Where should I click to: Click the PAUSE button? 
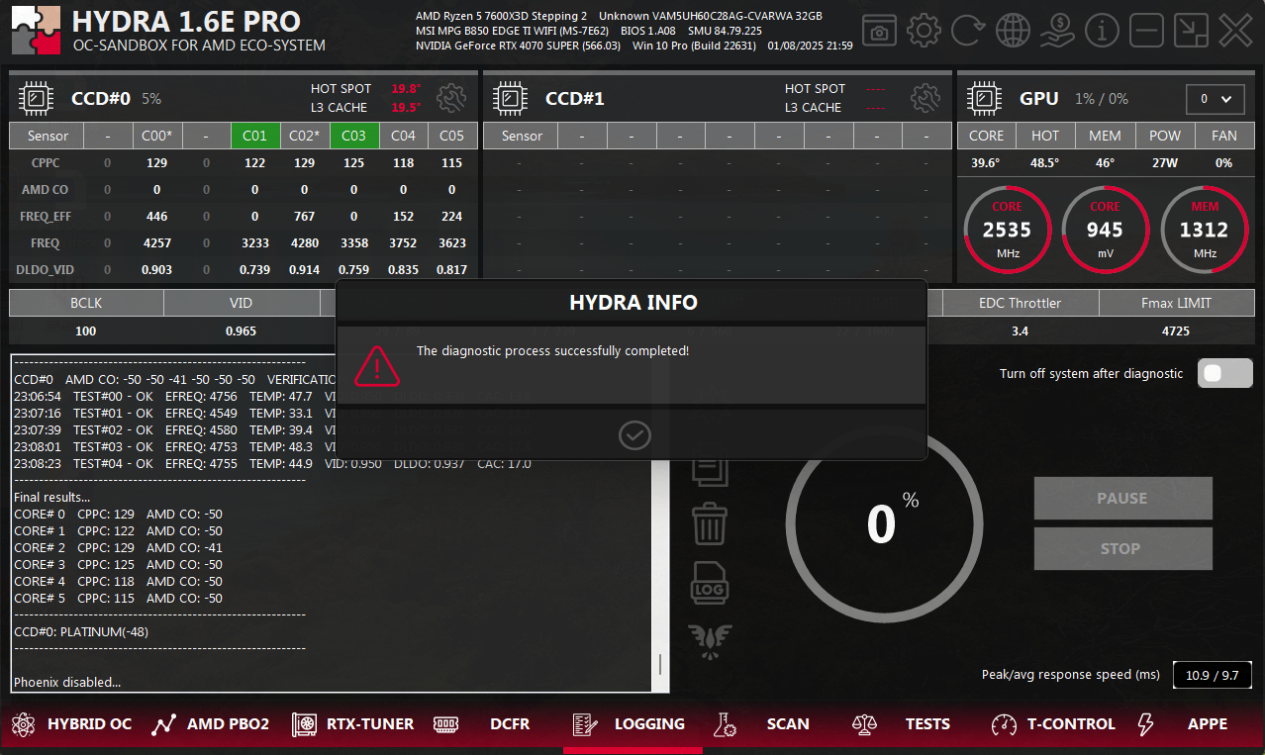1123,498
